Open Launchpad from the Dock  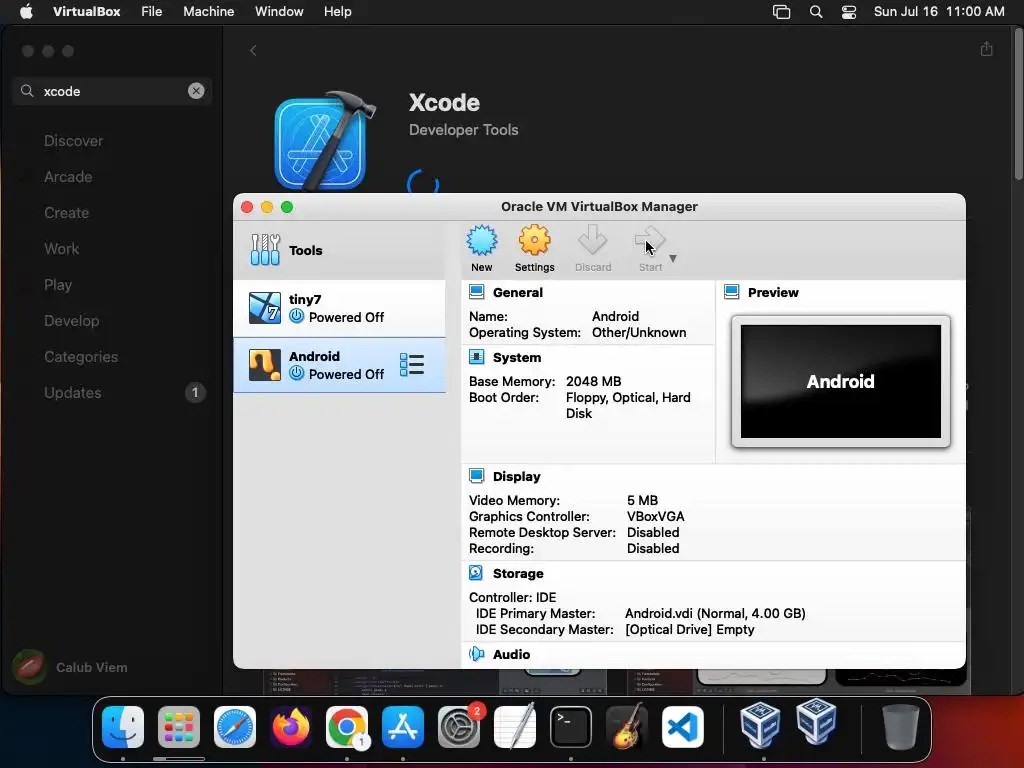point(179,727)
